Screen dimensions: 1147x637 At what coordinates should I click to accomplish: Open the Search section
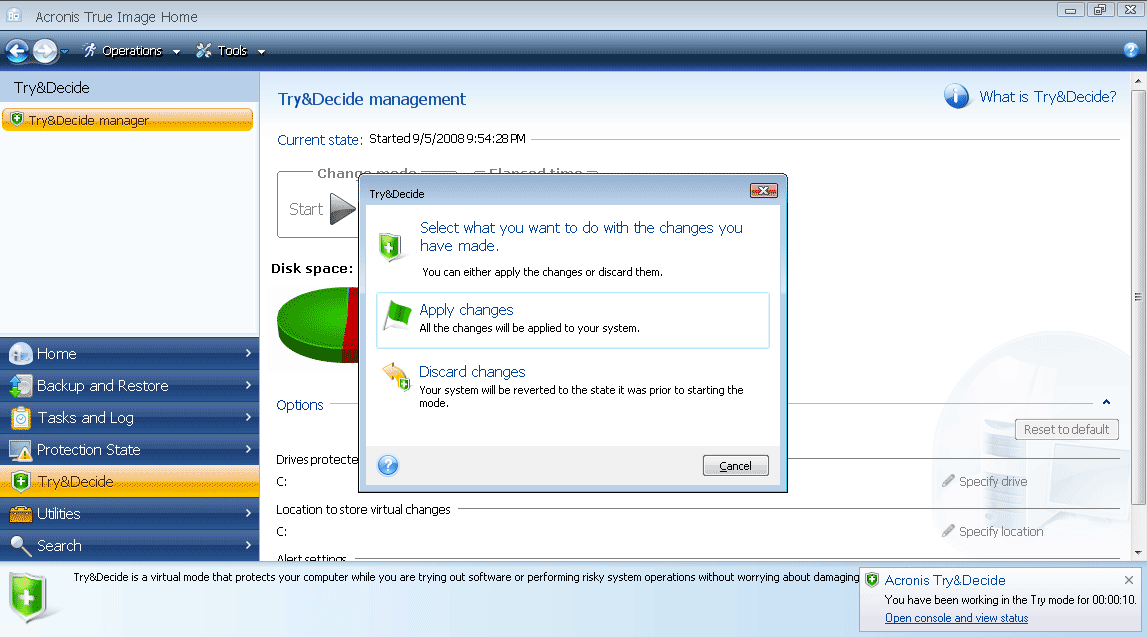coord(129,546)
